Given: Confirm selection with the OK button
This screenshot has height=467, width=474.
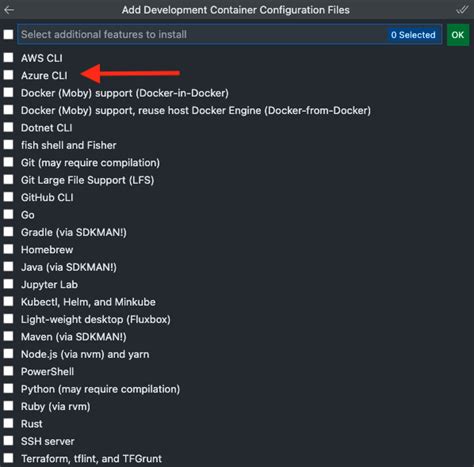Looking at the screenshot, I should click(458, 35).
